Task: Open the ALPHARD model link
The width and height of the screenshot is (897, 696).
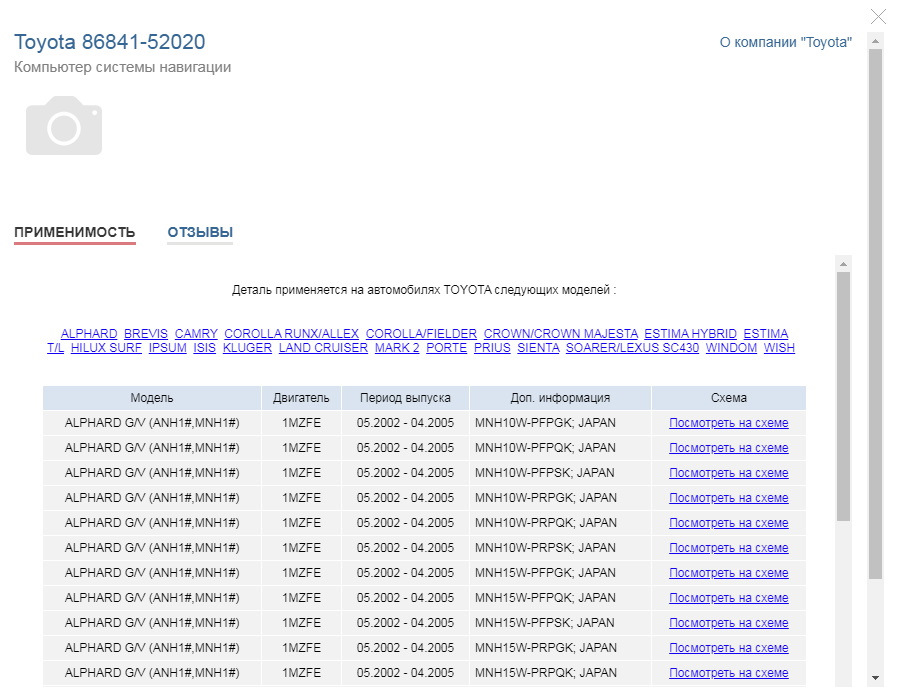Action: (x=89, y=333)
